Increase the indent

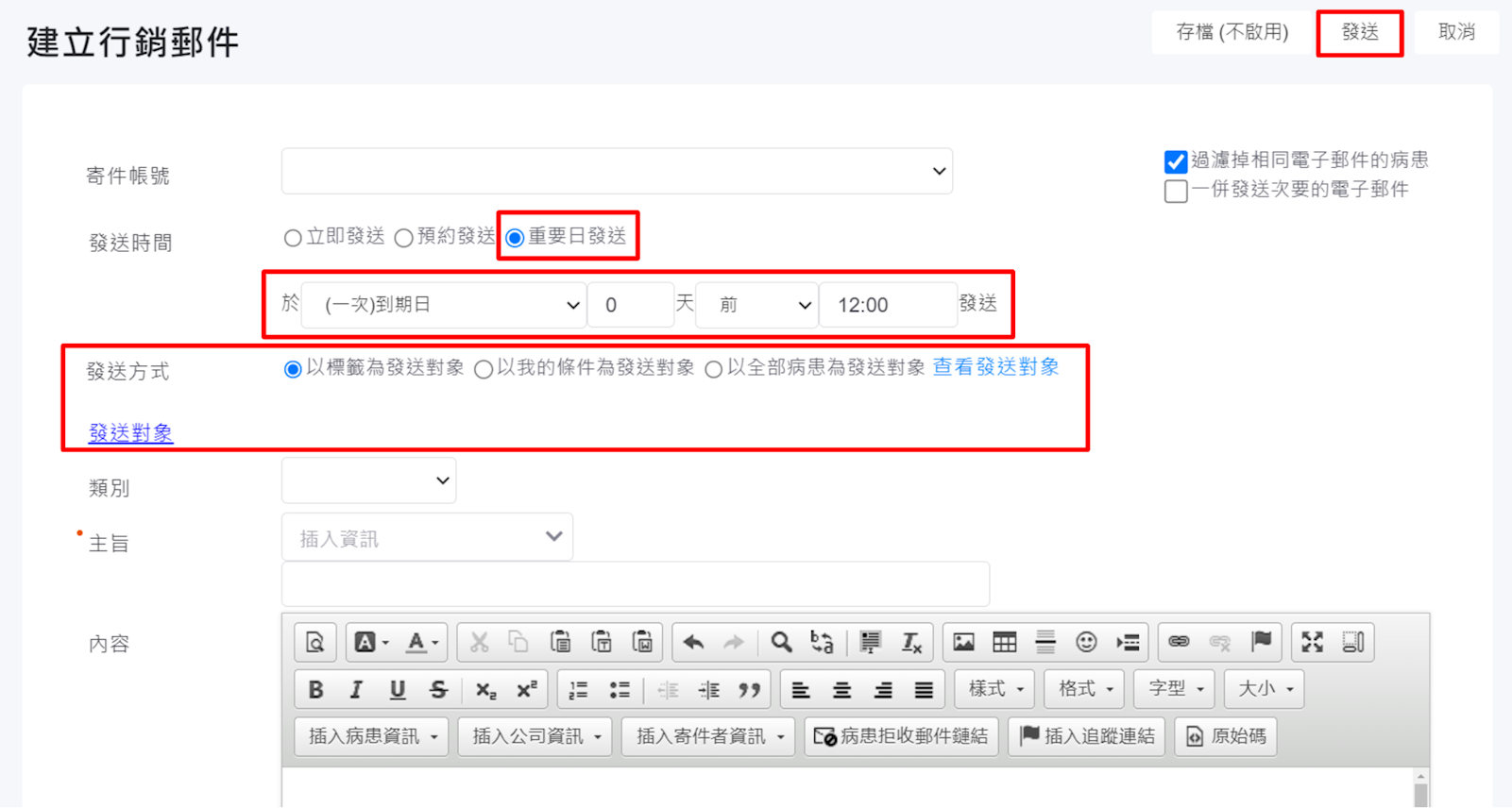(x=708, y=690)
